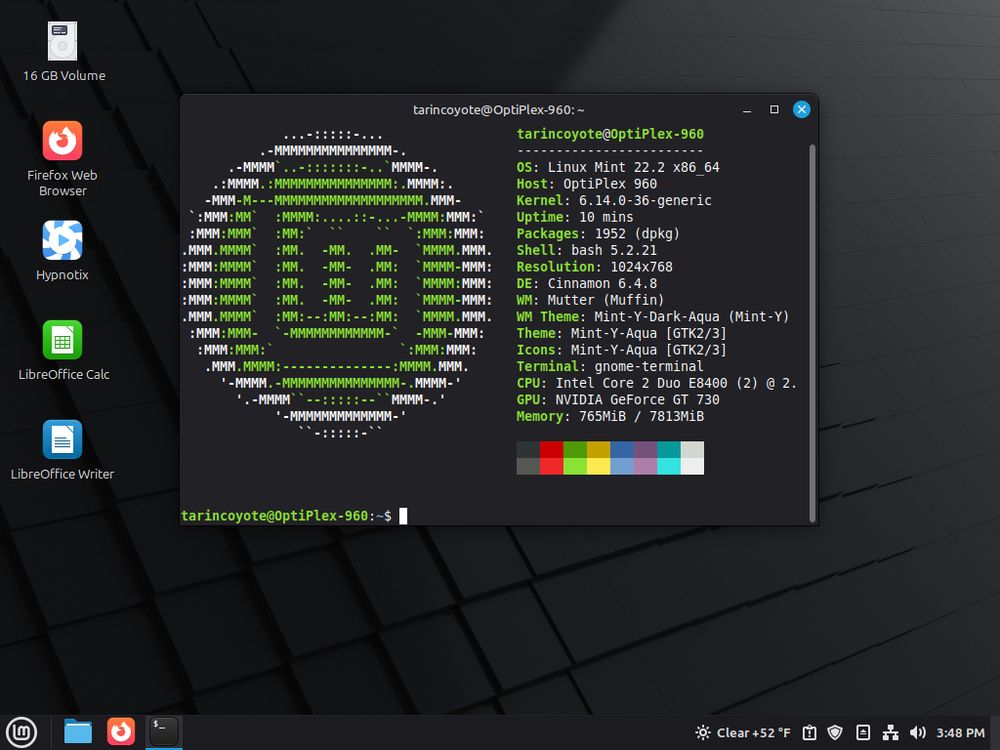Open the Linux Mint start menu

pos(21,732)
